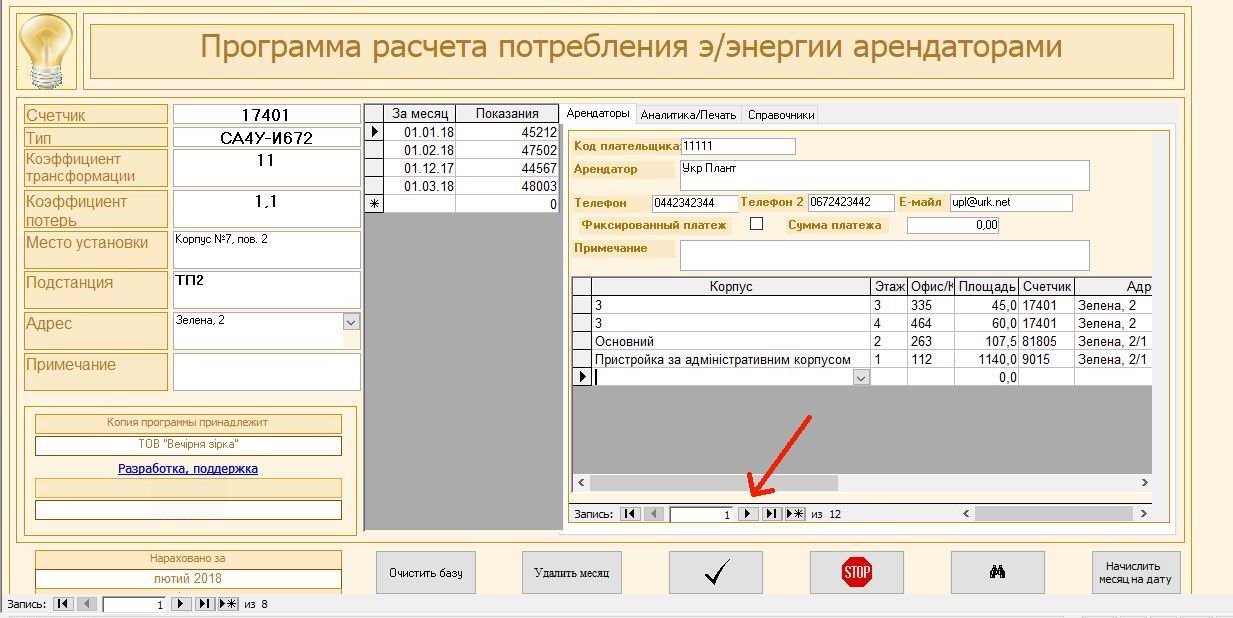Click the ТОВ "Вечірня зірка" owner field
This screenshot has width=1233, height=618.
pos(188,444)
